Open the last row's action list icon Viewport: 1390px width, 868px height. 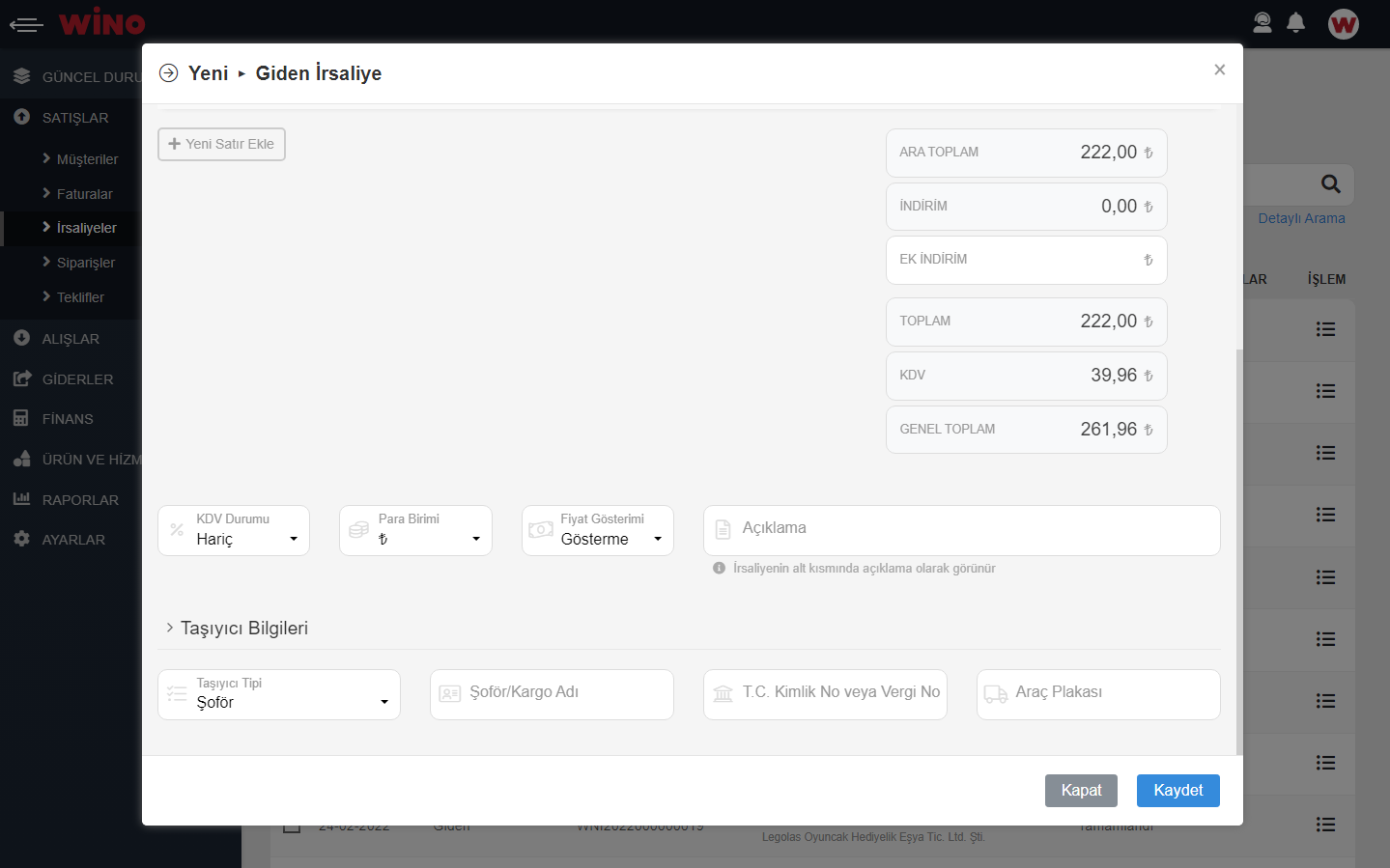1325,825
